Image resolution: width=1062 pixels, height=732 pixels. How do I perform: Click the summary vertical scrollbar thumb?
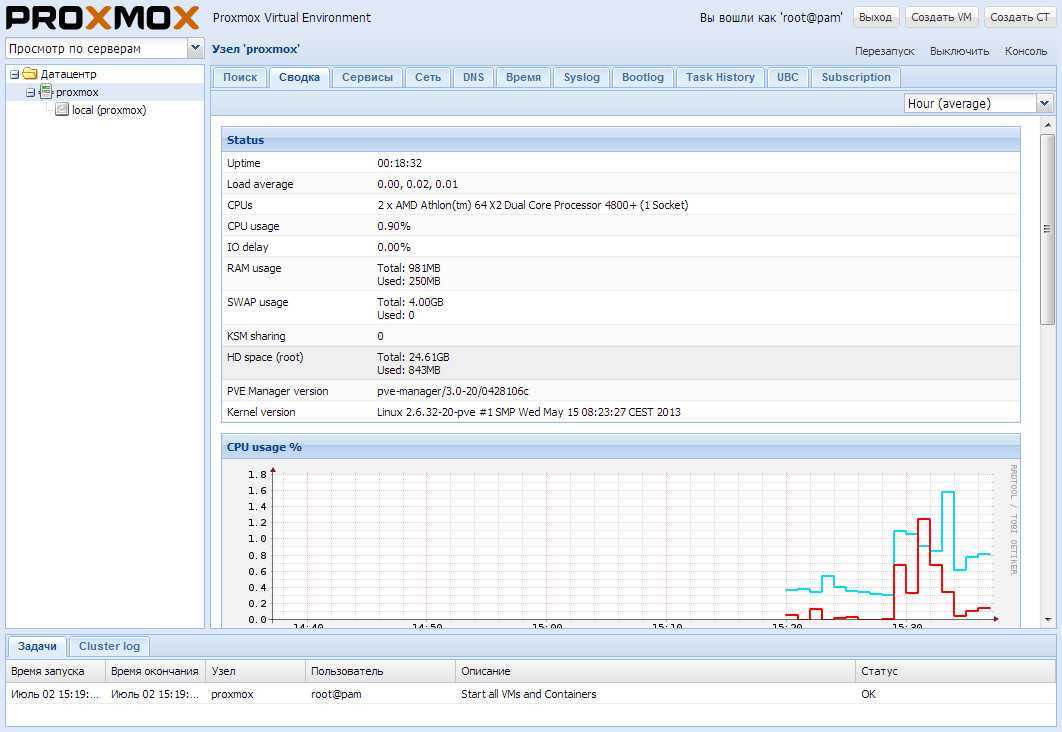coord(1047,229)
